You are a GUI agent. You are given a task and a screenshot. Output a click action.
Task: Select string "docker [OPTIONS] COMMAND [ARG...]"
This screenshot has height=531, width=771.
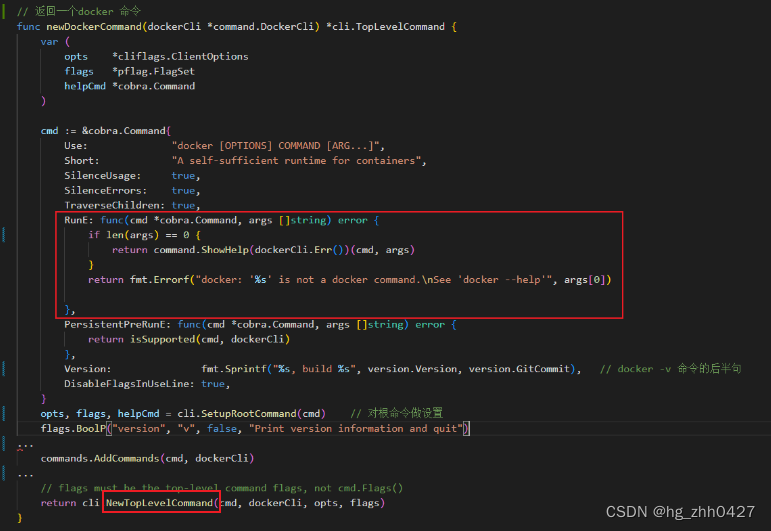point(275,146)
